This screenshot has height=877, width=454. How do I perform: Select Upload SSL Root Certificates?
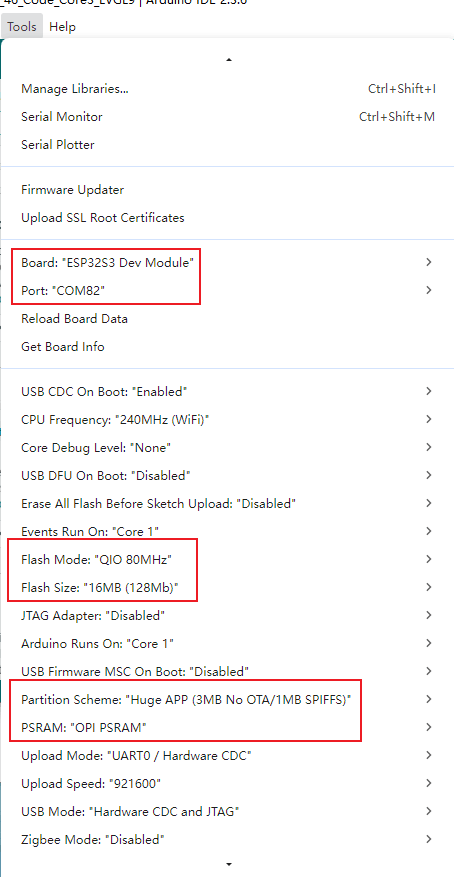(228, 218)
